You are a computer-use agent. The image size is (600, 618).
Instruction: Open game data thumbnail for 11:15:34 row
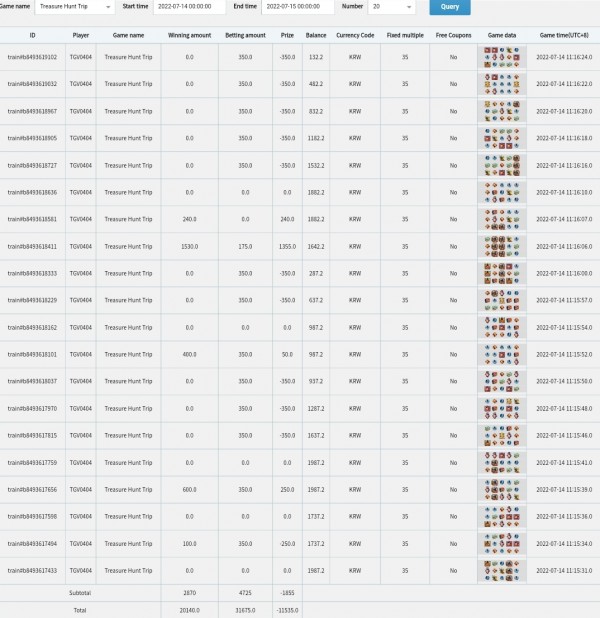point(502,544)
